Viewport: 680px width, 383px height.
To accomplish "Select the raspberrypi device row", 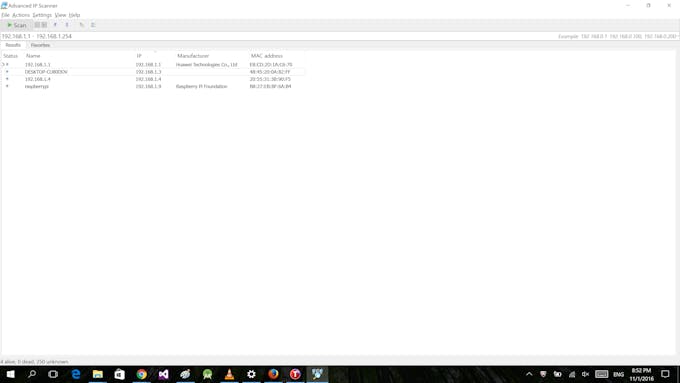I will pyautogui.click(x=153, y=86).
